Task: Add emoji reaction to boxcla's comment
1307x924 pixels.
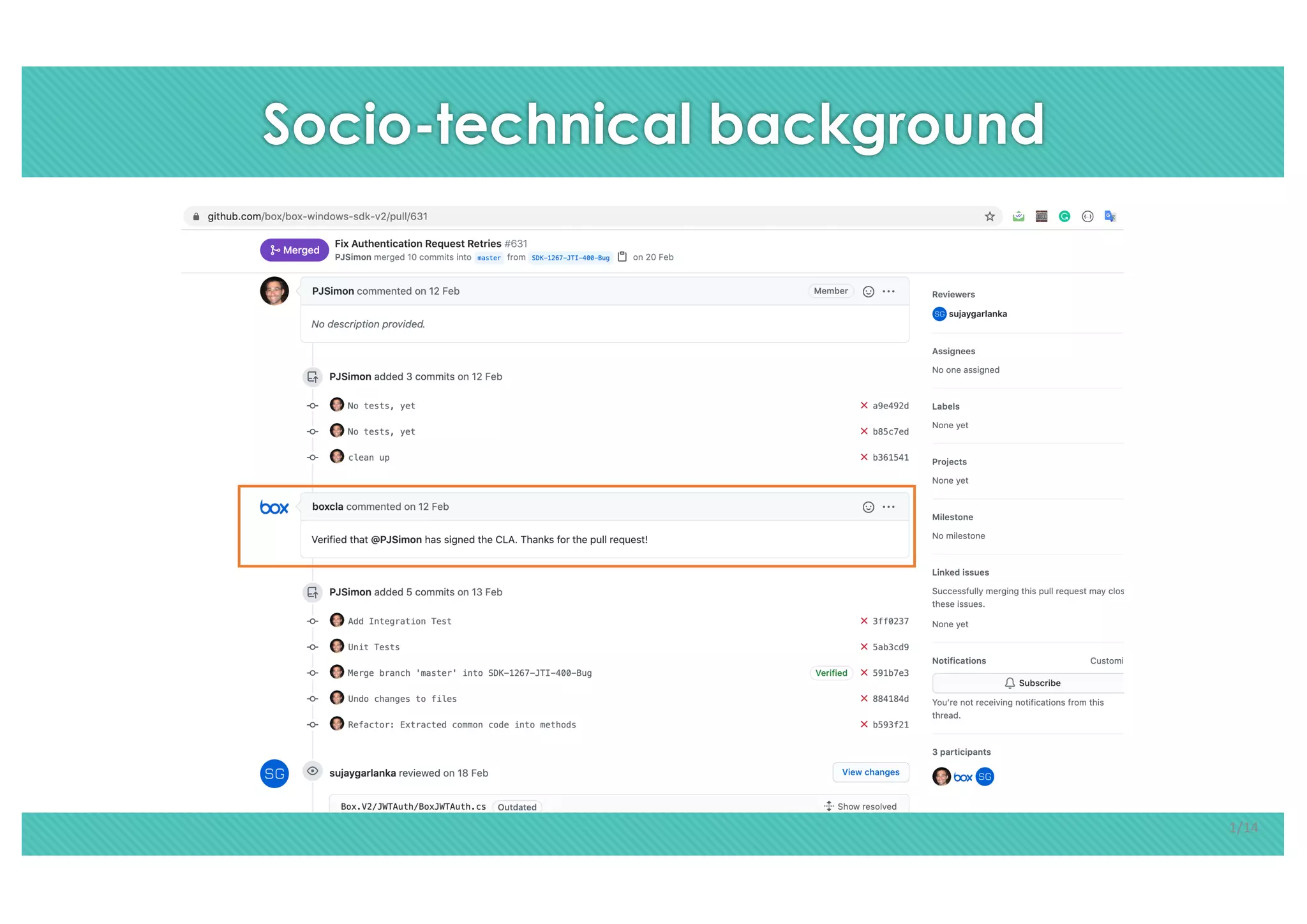Action: pos(868,507)
